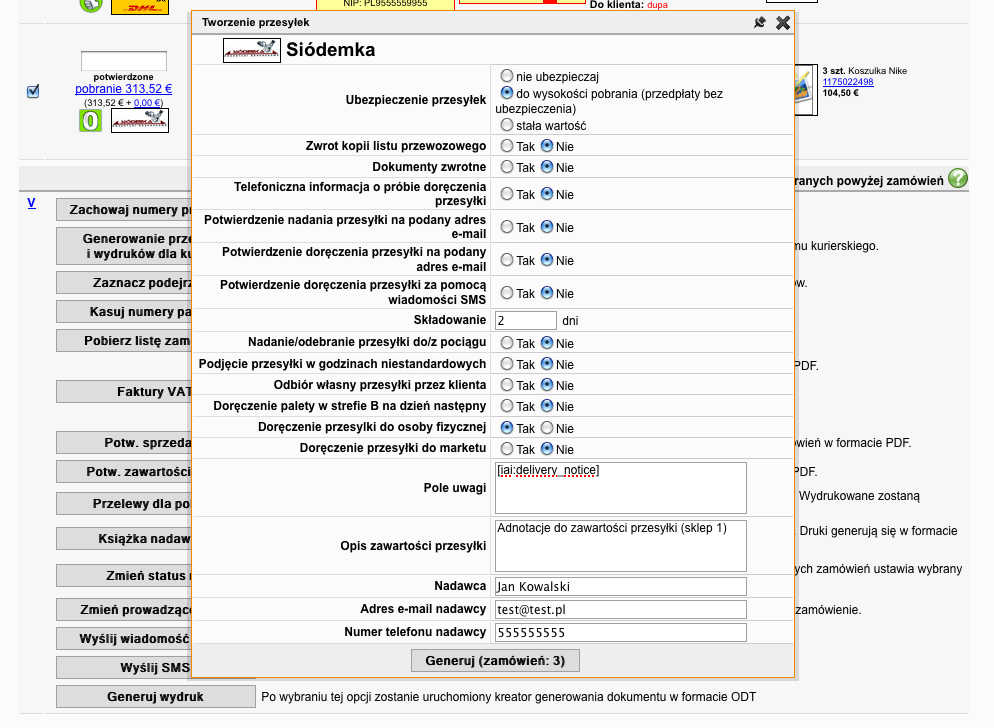
Task: Choose Nie for Doręczenie przesyłki do osoby fizycznej
Action: 547,428
